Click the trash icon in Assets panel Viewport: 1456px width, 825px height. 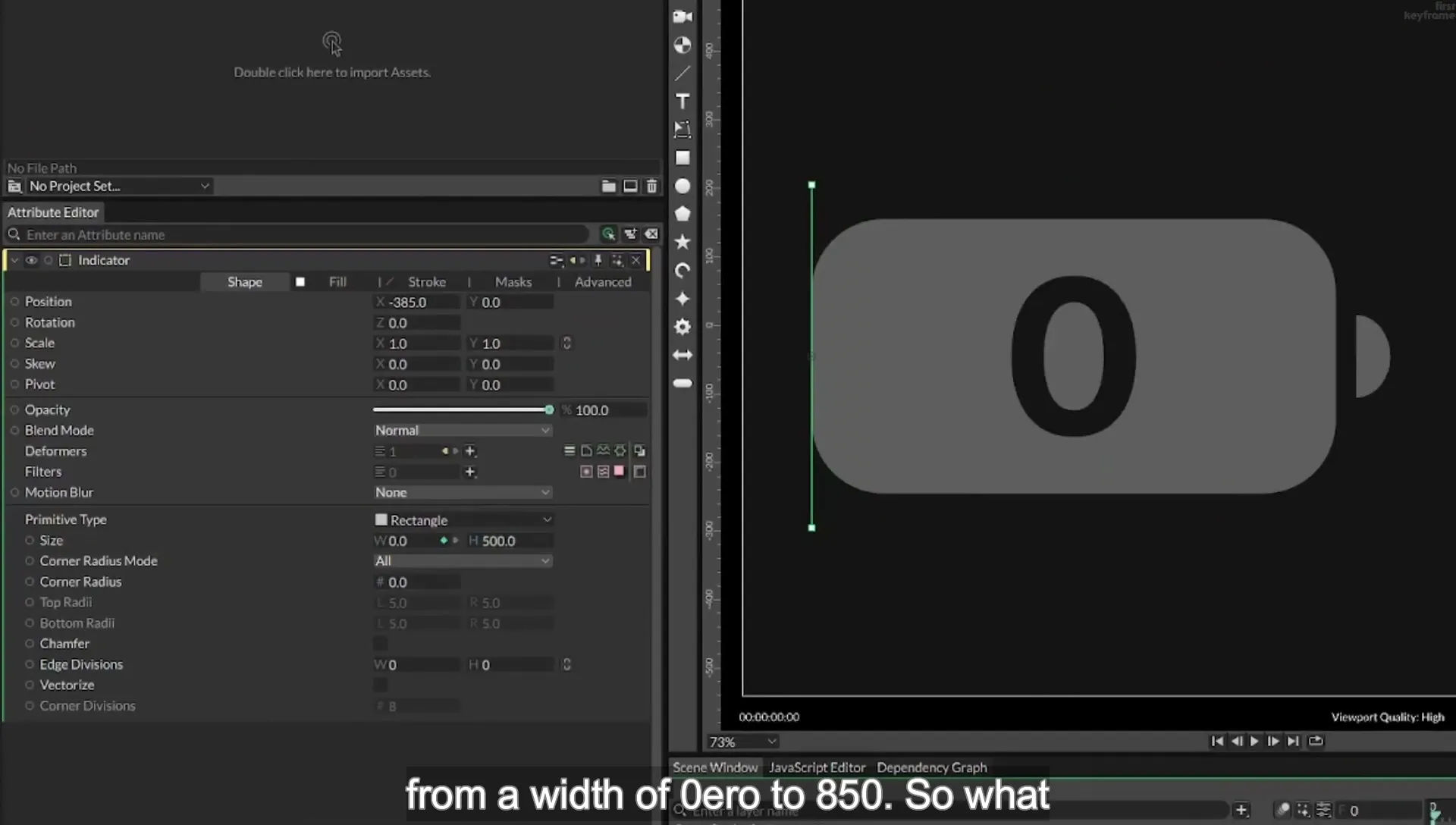pos(651,186)
